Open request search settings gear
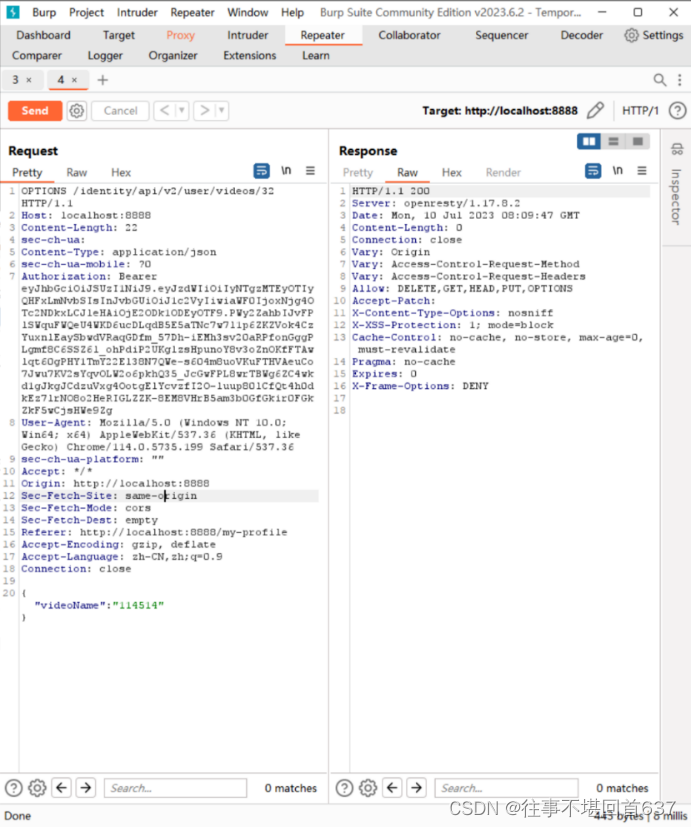This screenshot has width=691, height=827. [37, 788]
